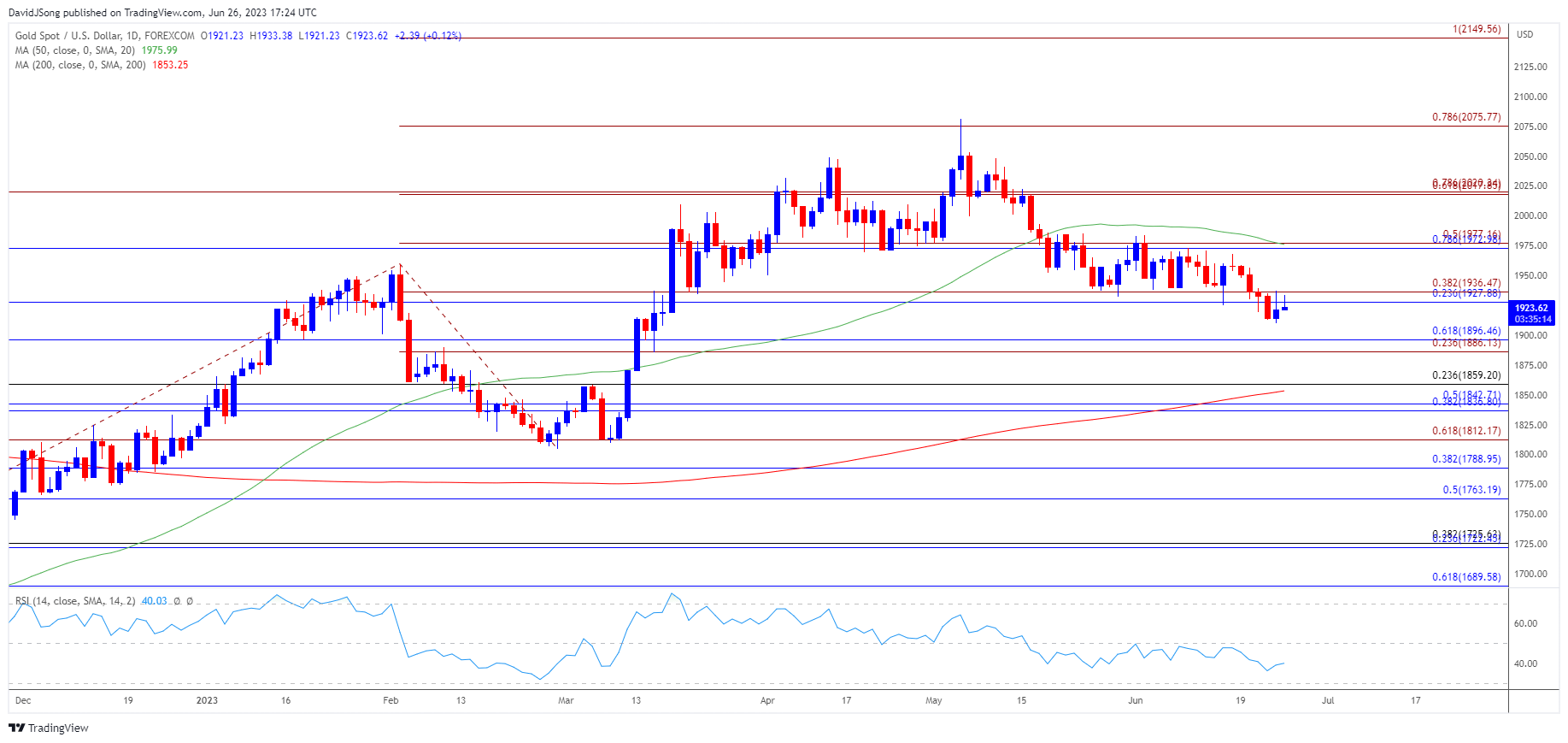Click the Feb label on time axis
Image resolution: width=1568 pixels, height=743 pixels.
point(391,700)
